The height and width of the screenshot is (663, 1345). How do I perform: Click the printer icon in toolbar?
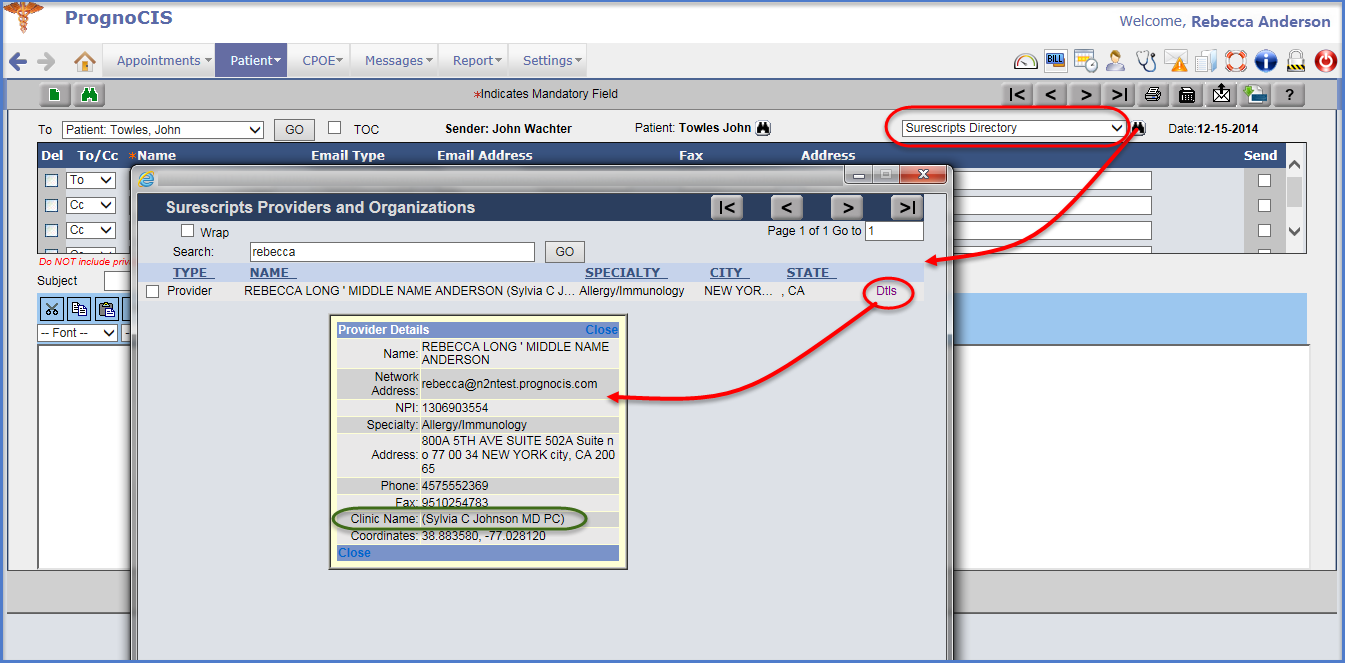(x=1153, y=95)
